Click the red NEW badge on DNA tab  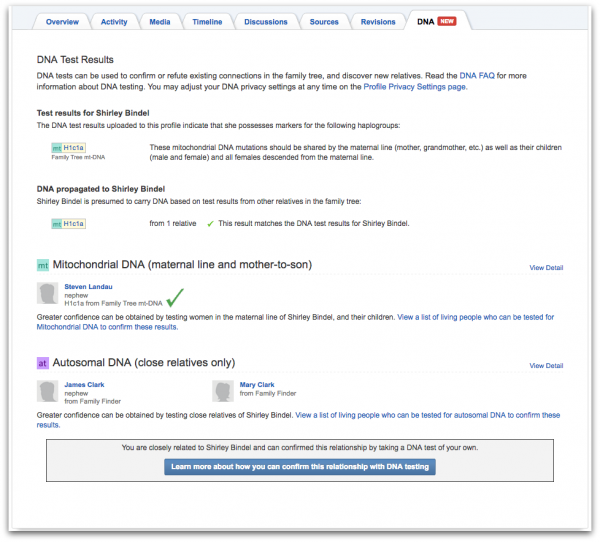[447, 21]
